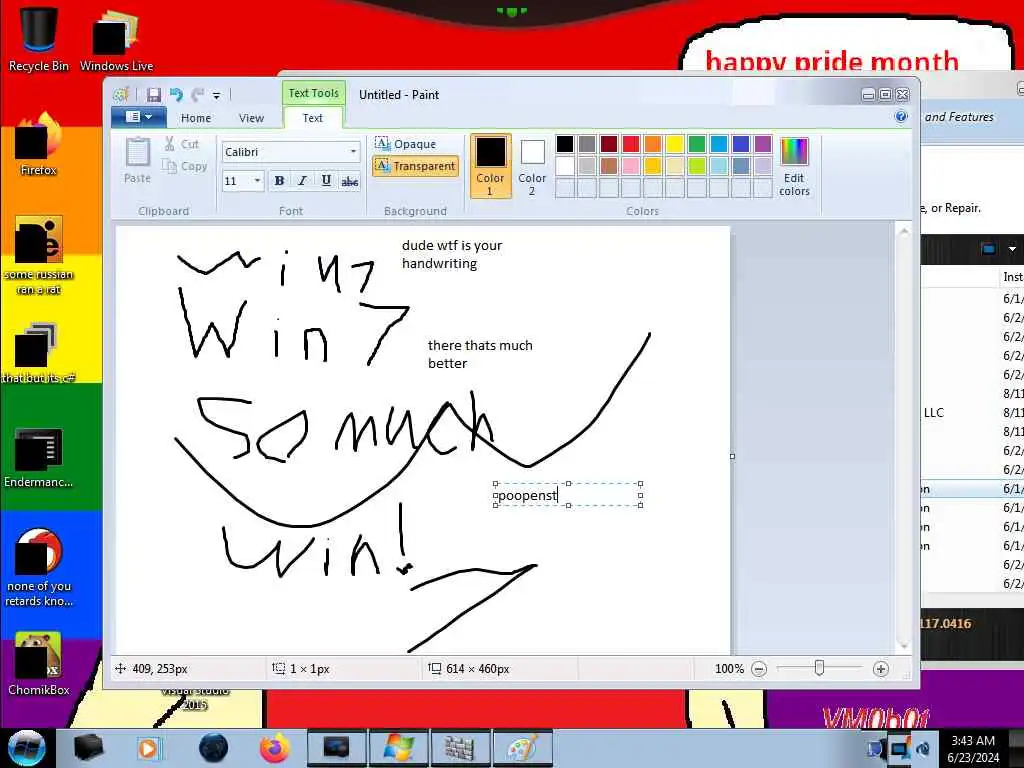The image size is (1024, 768).
Task: Click the Copy command
Action: point(185,167)
